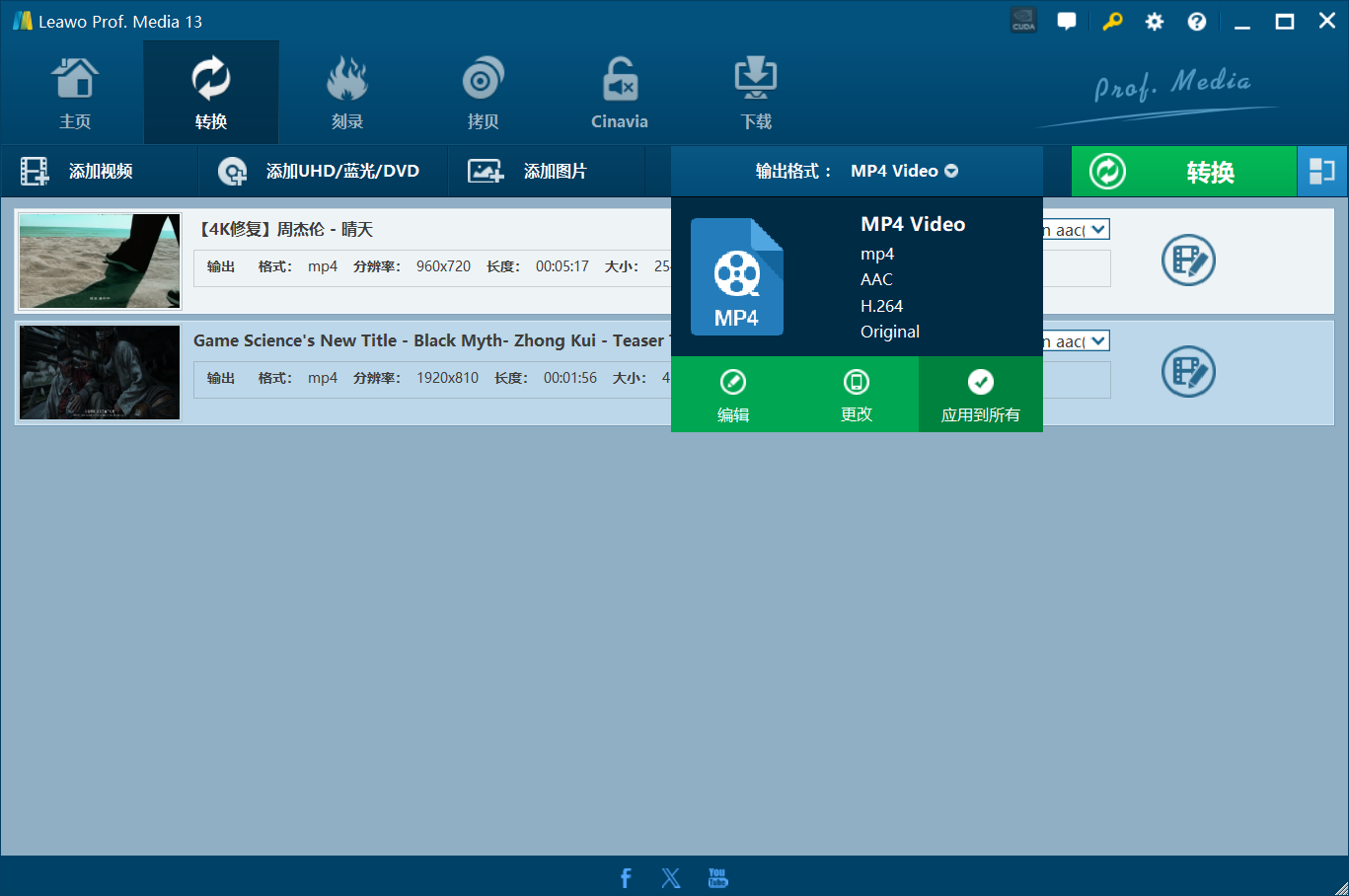Click the edit icon for 周杰伦 video
1349x896 pixels.
(x=1188, y=261)
